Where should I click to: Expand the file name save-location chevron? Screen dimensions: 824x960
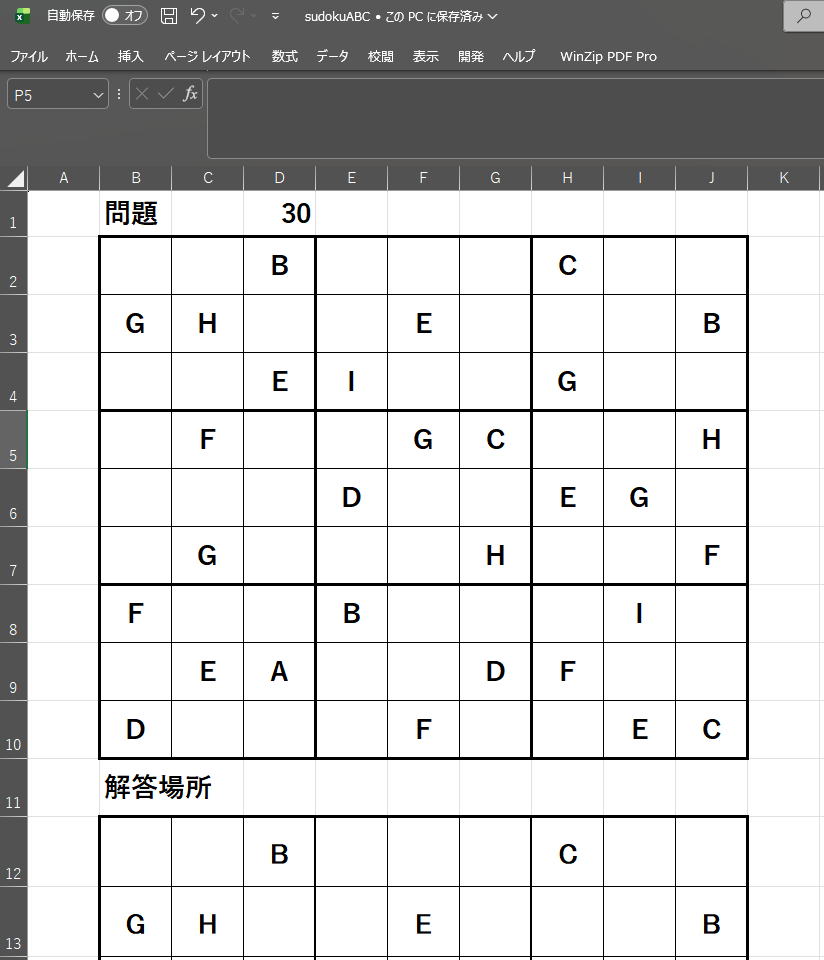click(492, 17)
